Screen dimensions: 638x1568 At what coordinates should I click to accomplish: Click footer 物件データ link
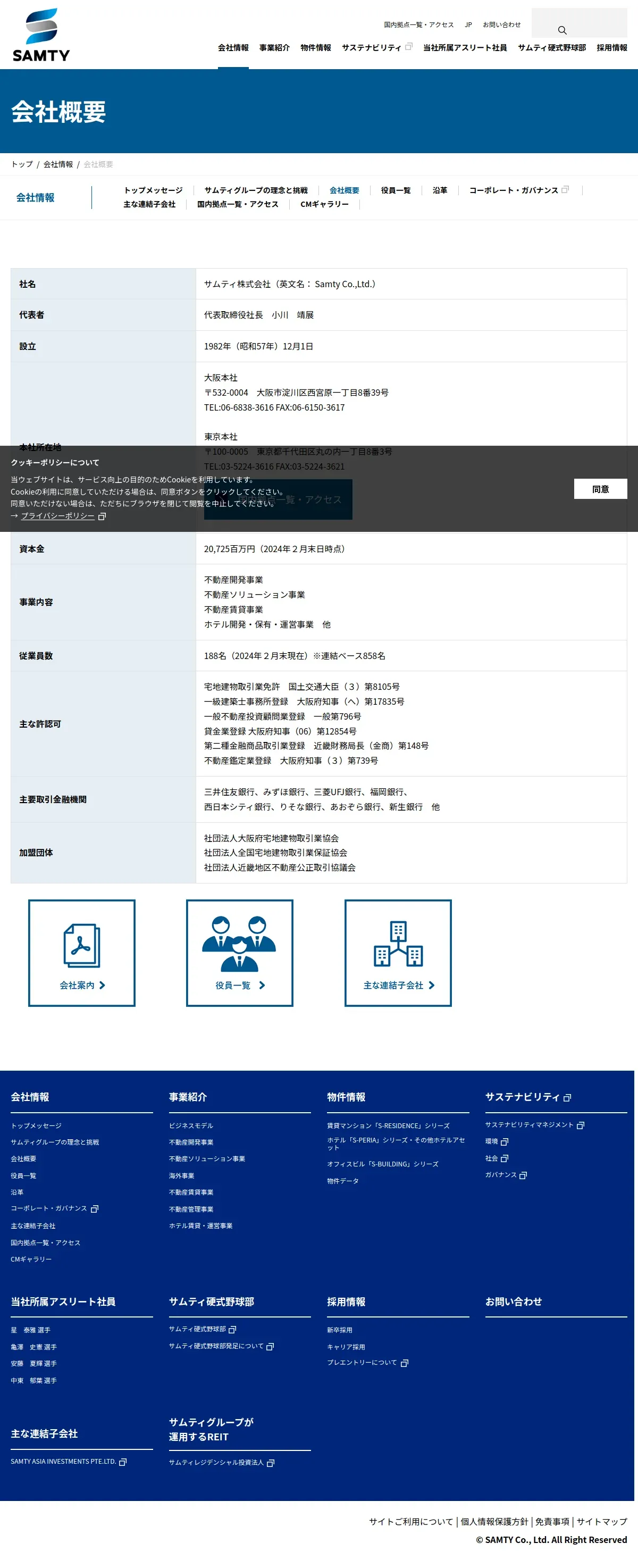343,1181
